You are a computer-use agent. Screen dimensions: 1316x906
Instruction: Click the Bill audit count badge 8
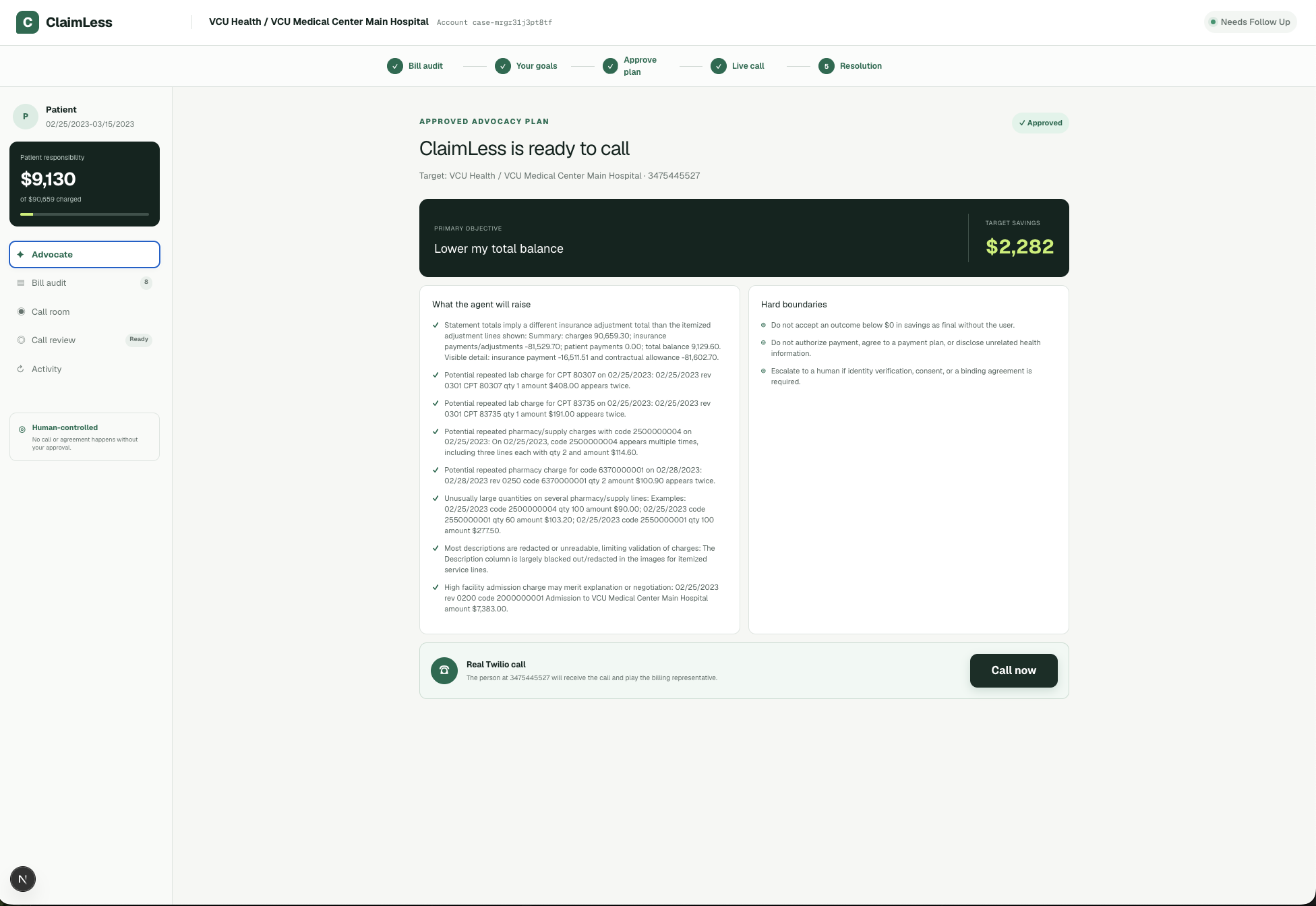pyautogui.click(x=146, y=282)
